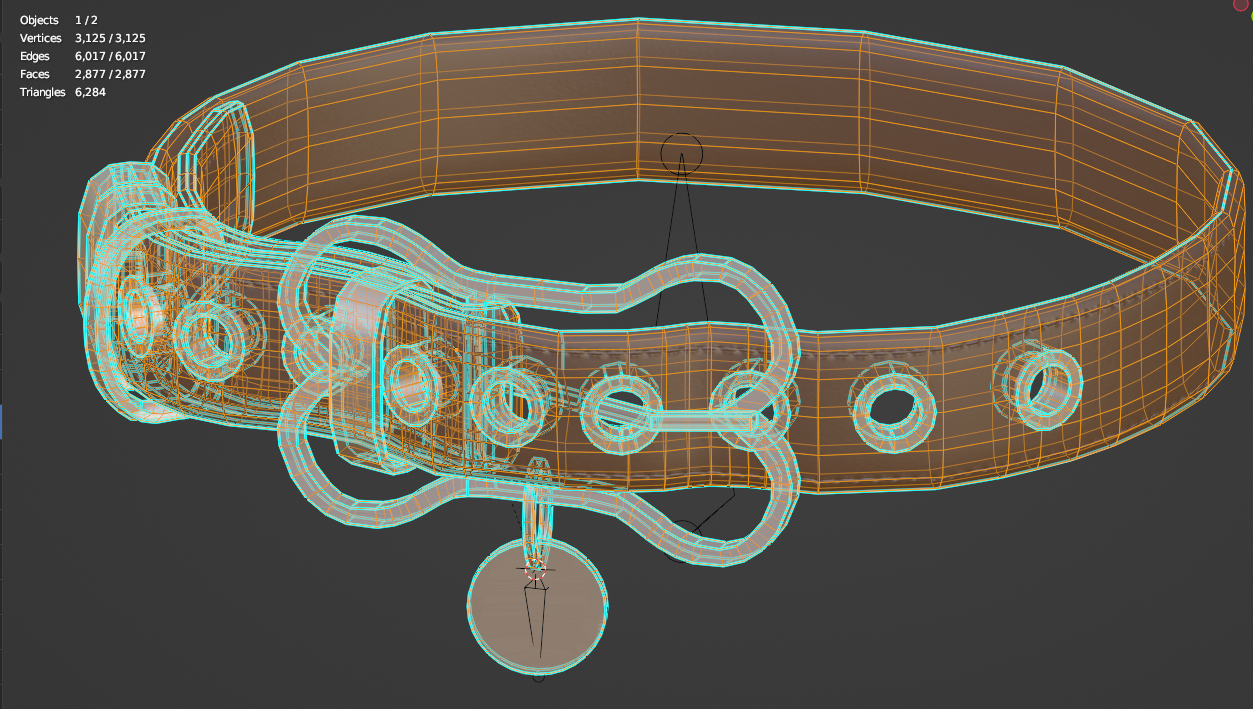Click the Edges statistic line
The height and width of the screenshot is (709, 1253).
[83, 56]
